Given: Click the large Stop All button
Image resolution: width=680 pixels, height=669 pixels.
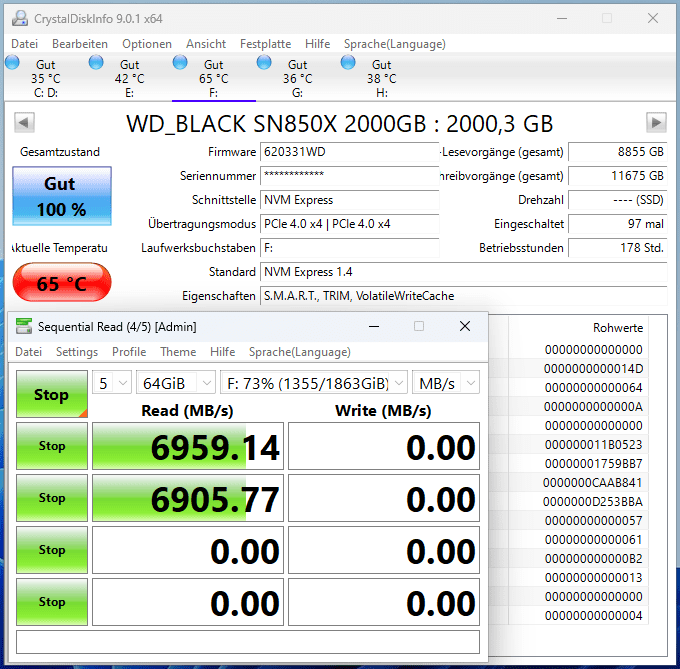Looking at the screenshot, I should (52, 394).
